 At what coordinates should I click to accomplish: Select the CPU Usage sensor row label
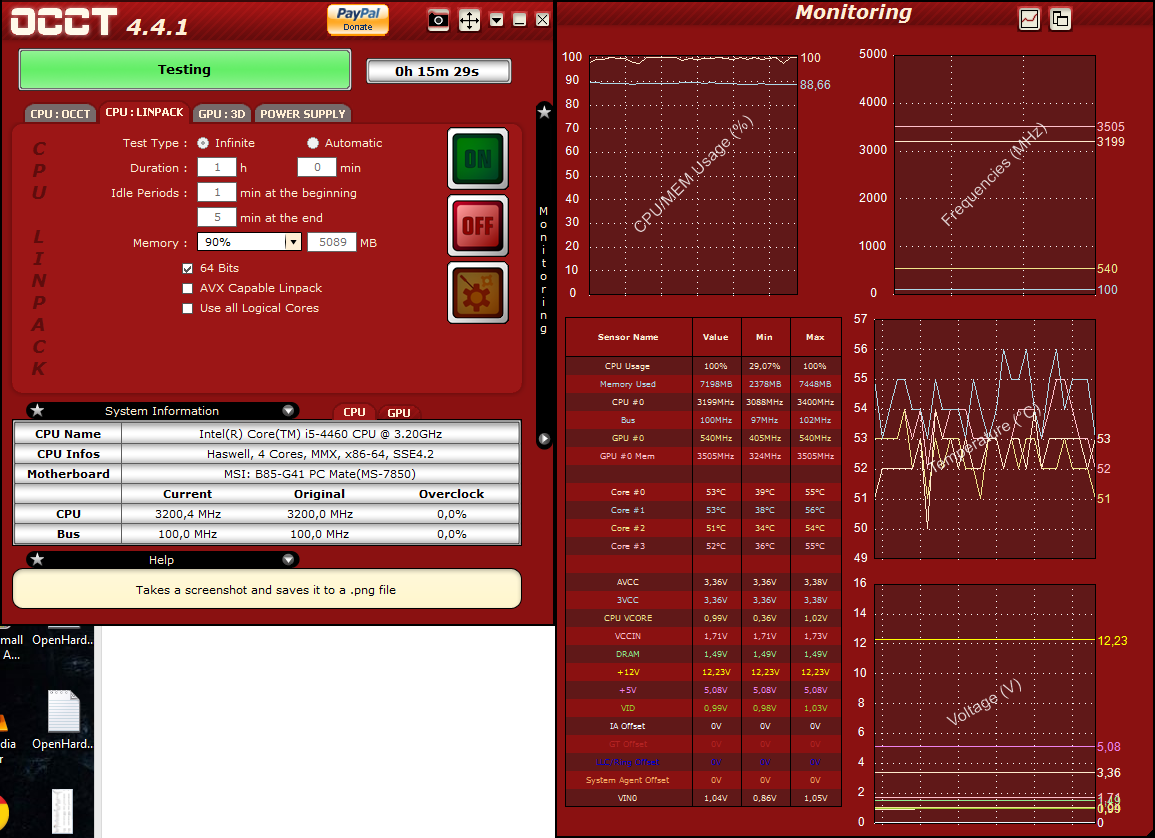click(x=628, y=366)
